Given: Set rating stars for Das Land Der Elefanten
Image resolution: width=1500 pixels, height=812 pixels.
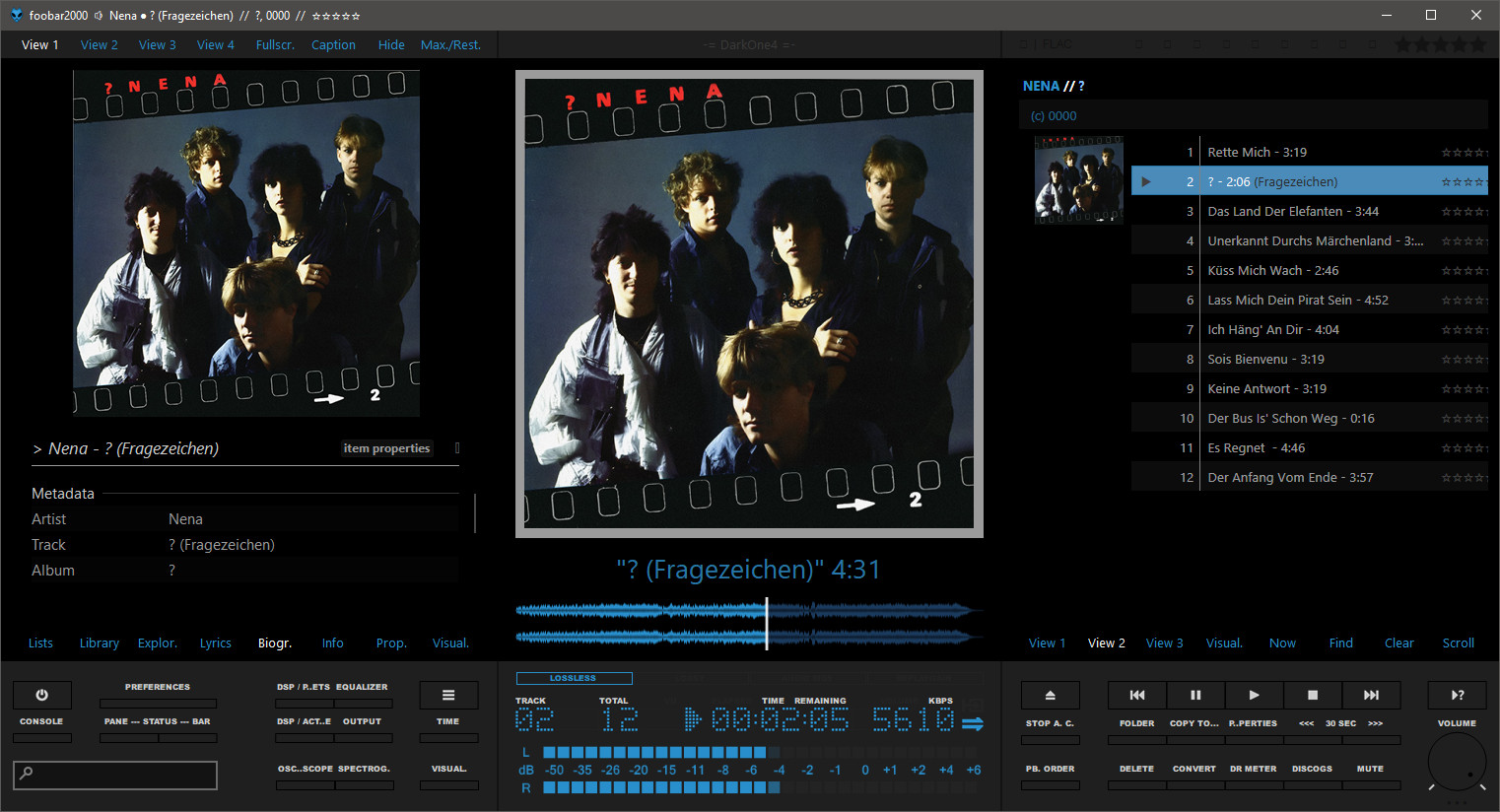Looking at the screenshot, I should coord(1464,212).
